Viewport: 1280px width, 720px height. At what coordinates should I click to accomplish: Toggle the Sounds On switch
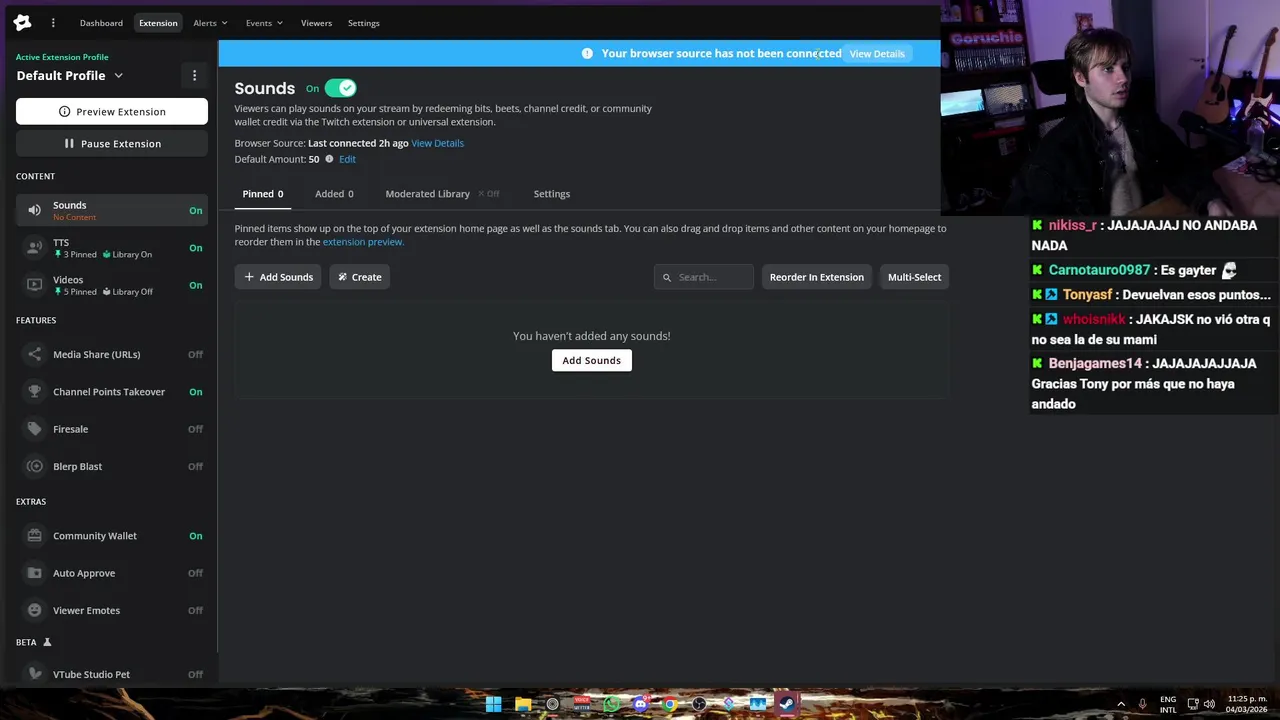coord(340,88)
